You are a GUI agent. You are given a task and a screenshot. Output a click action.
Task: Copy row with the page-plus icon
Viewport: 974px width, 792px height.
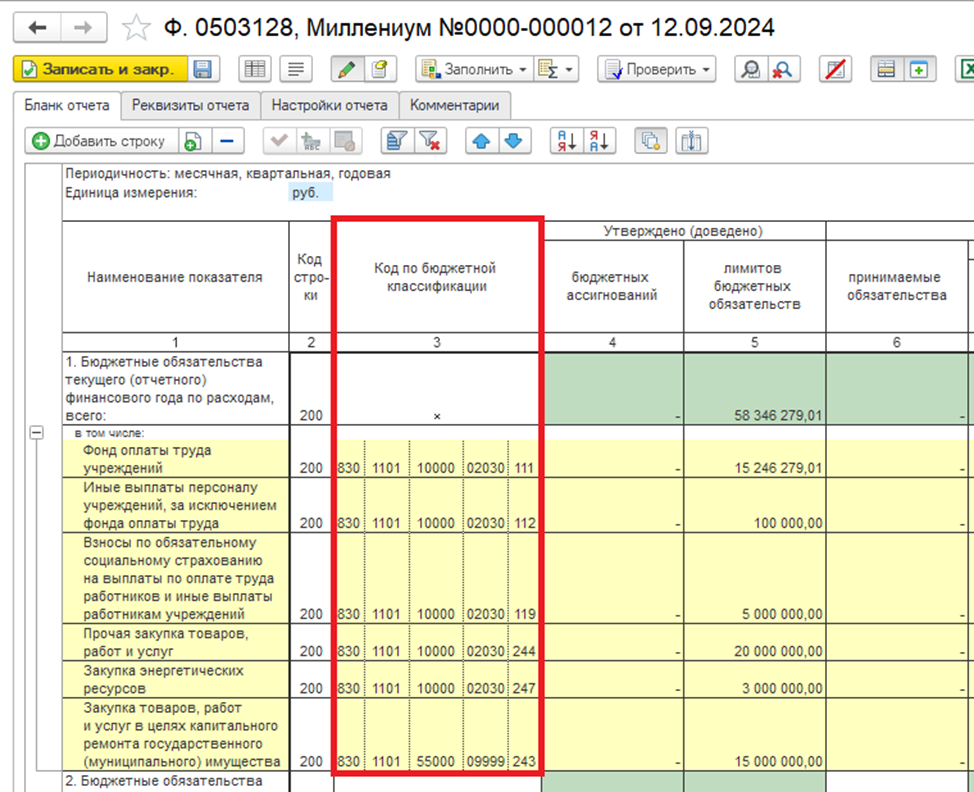click(x=195, y=141)
